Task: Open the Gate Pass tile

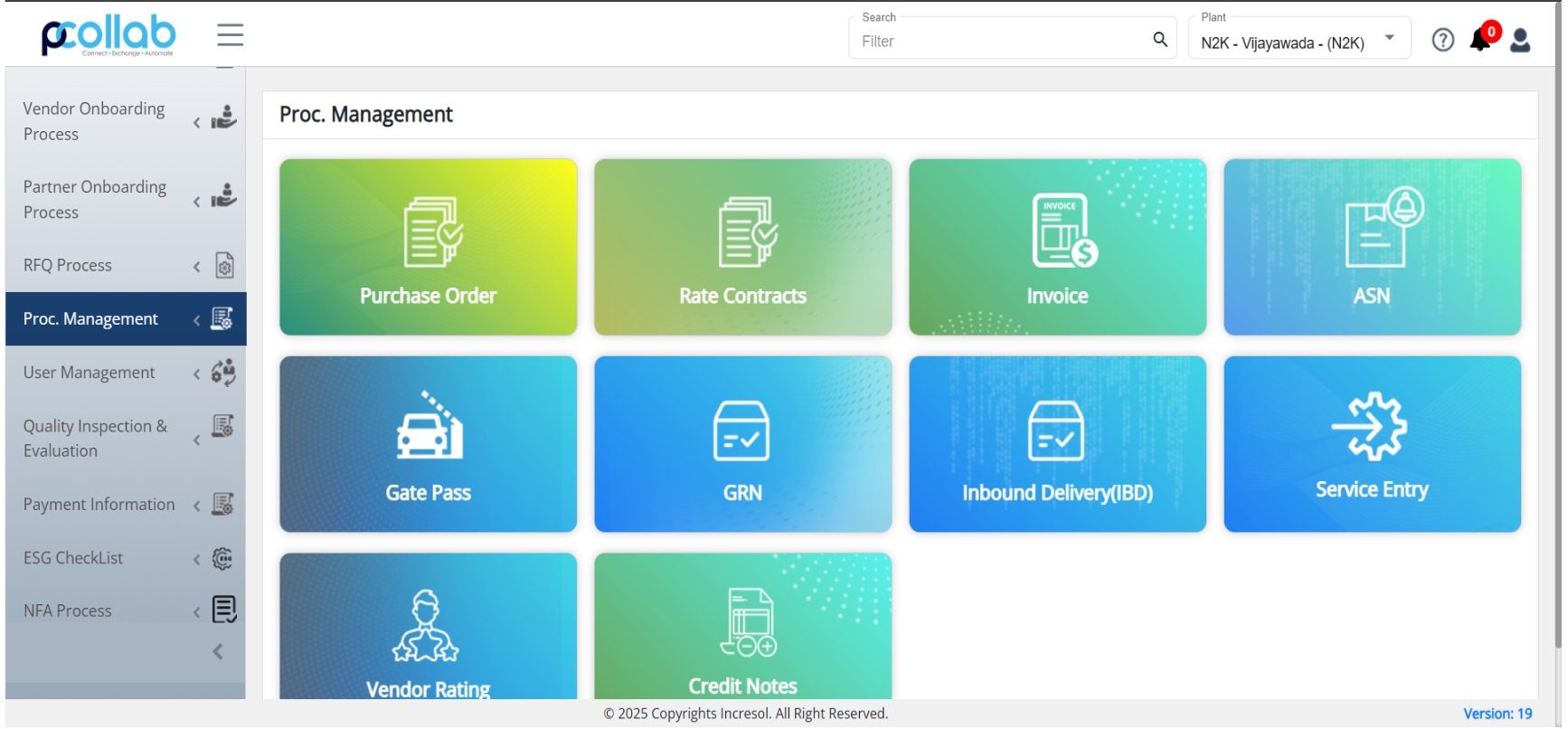Action: 430,445
